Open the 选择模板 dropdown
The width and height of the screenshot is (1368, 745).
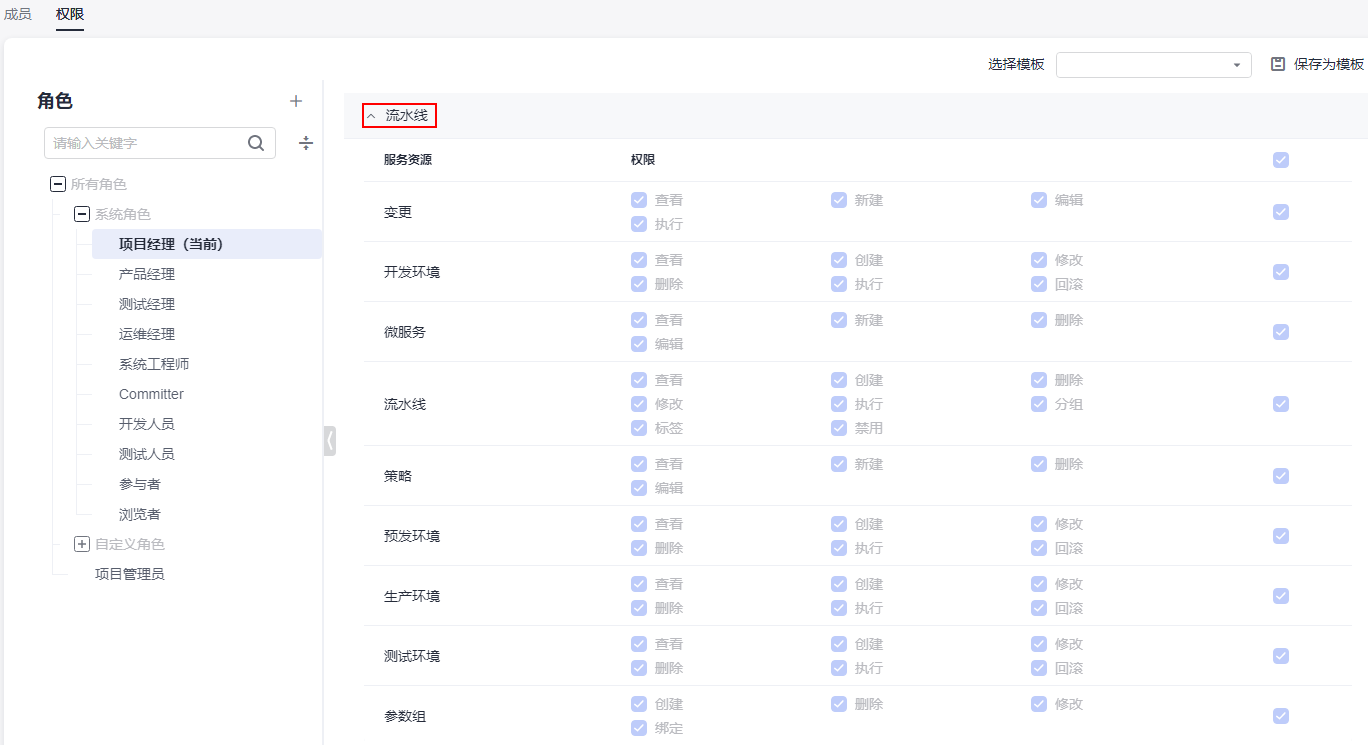click(1154, 64)
